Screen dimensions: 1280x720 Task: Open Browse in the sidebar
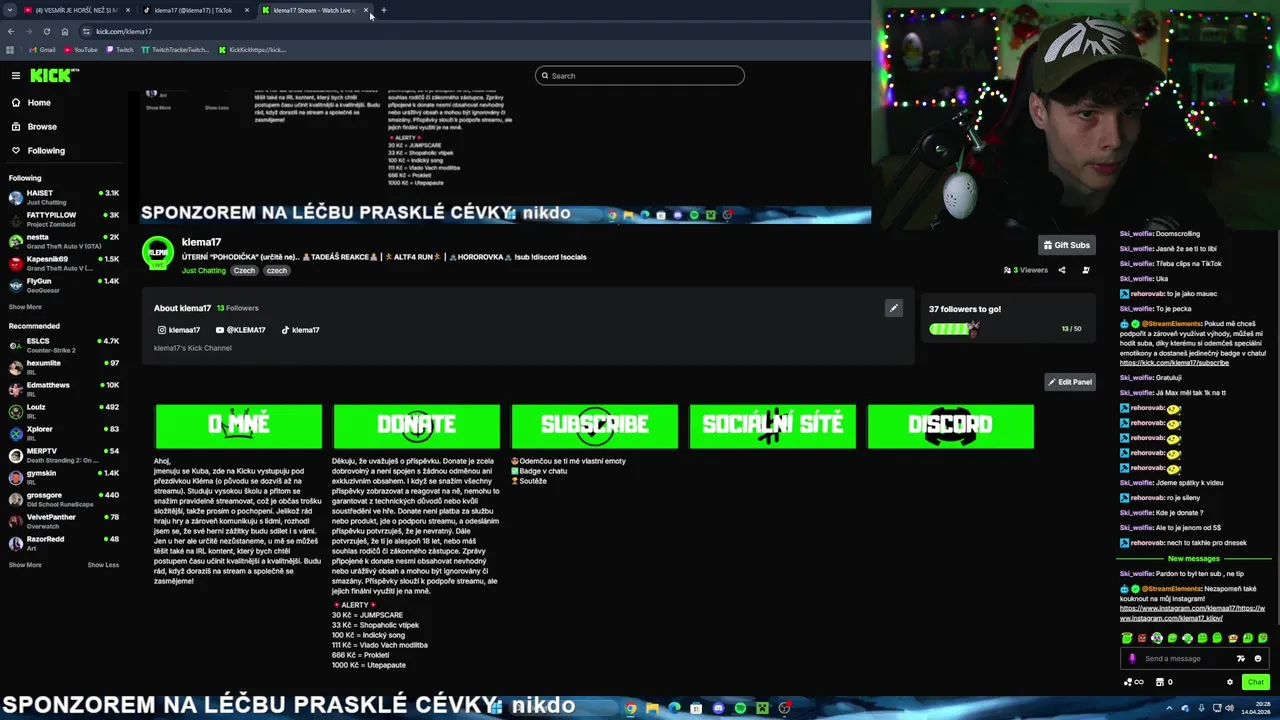pyautogui.click(x=42, y=127)
